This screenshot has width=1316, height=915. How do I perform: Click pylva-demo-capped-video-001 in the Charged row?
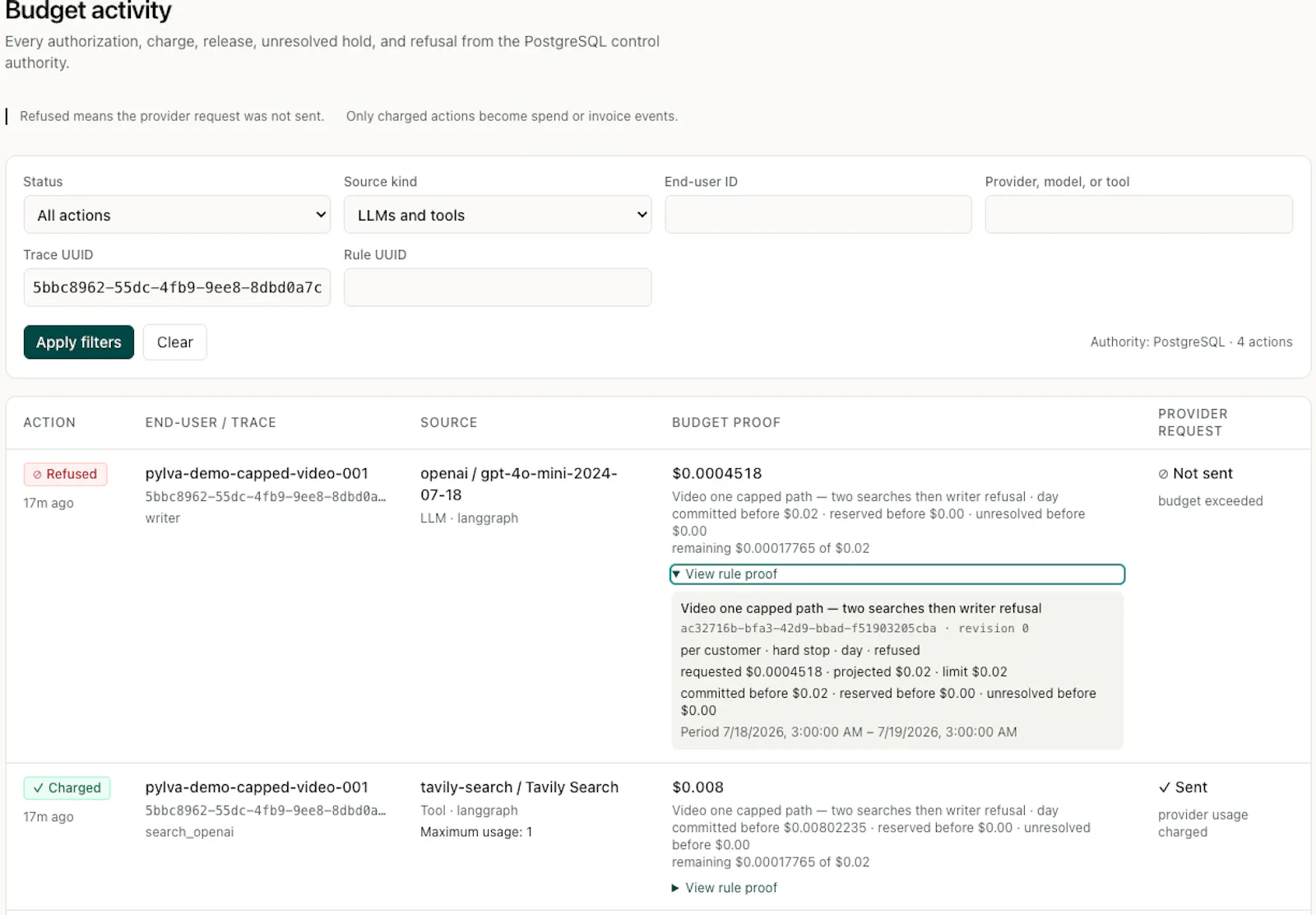click(257, 787)
